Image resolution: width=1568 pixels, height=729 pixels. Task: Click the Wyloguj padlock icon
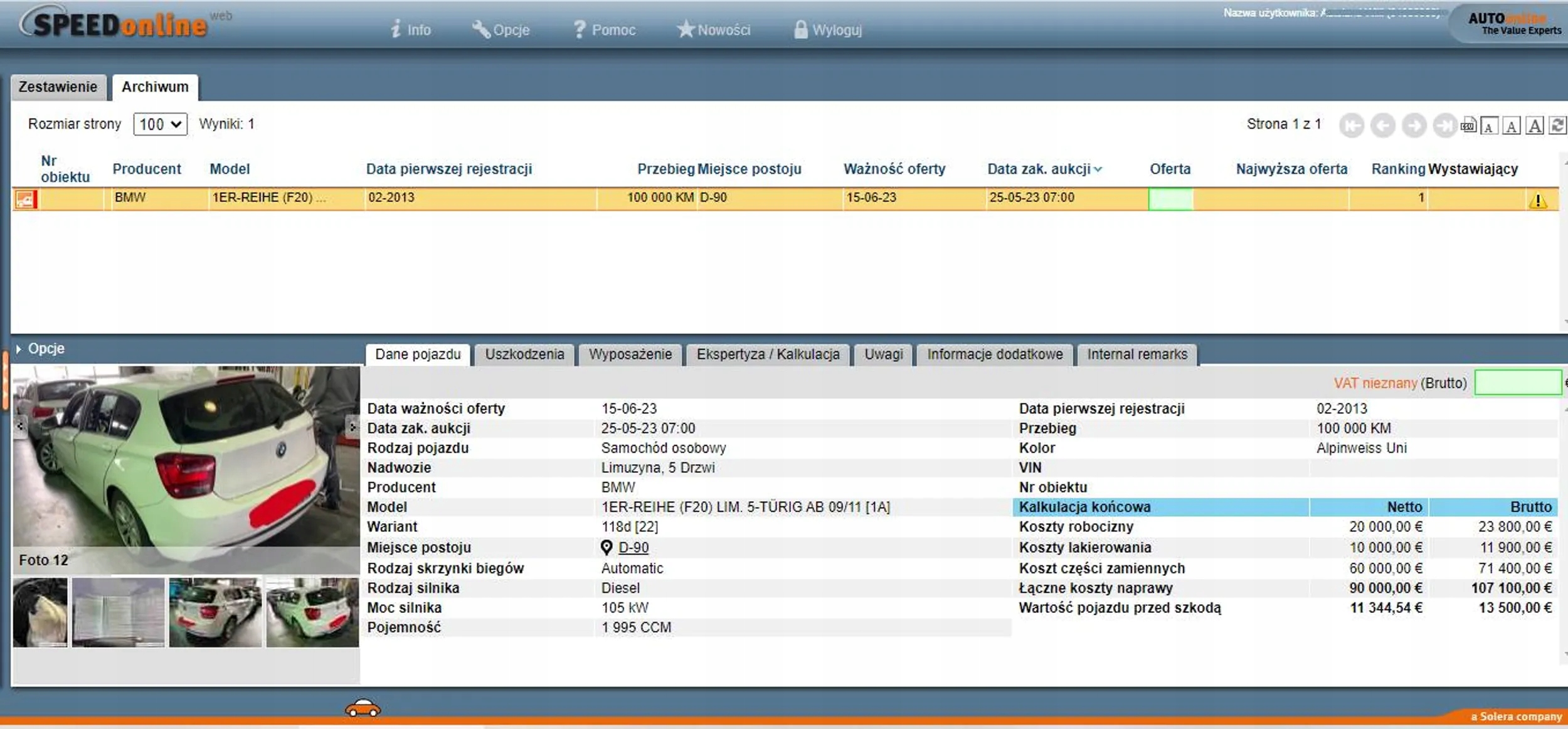pyautogui.click(x=800, y=29)
